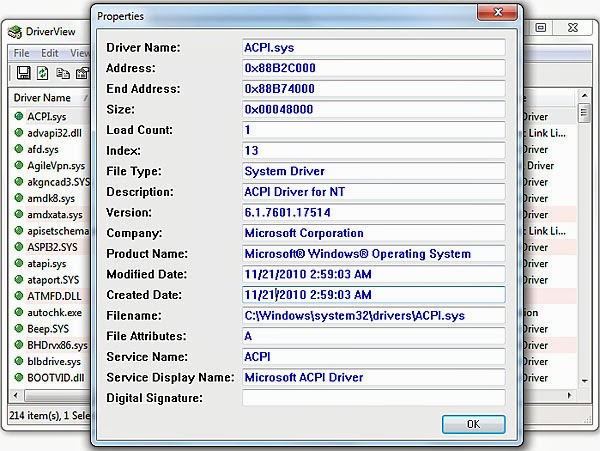
Task: Click the Modified Date field
Action: coord(373,275)
